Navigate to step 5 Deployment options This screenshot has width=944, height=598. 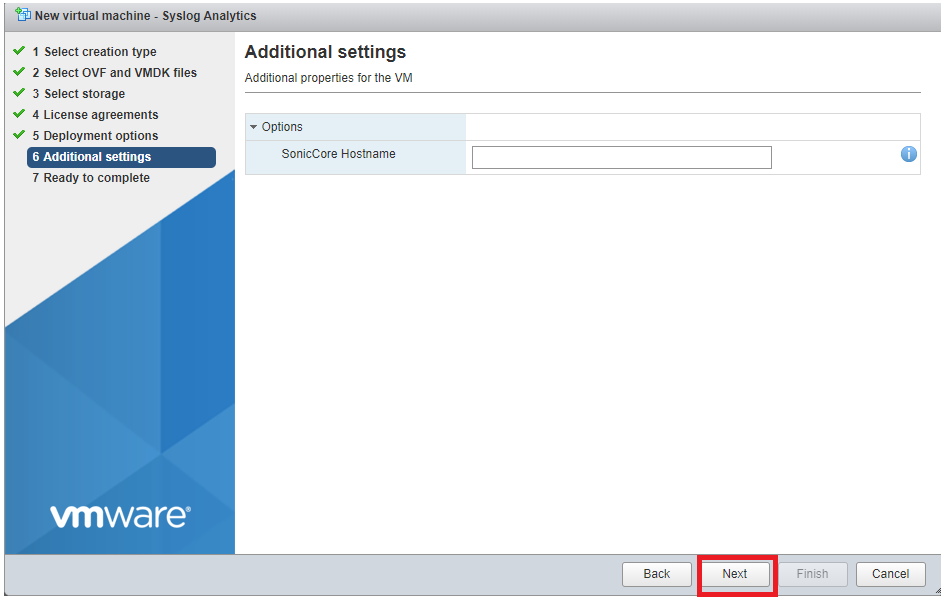[x=100, y=136]
